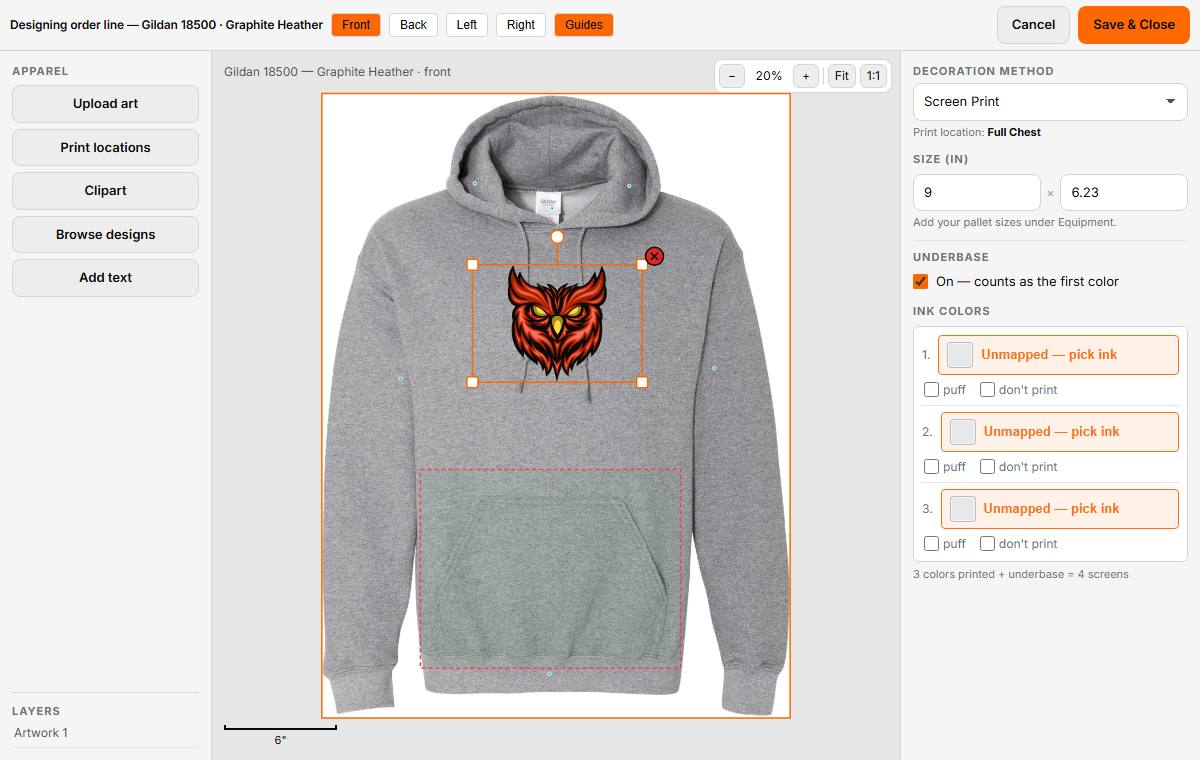Screen dimensions: 1200x760
Task: Pick ink for unmapped color 1
Action: tap(1058, 355)
